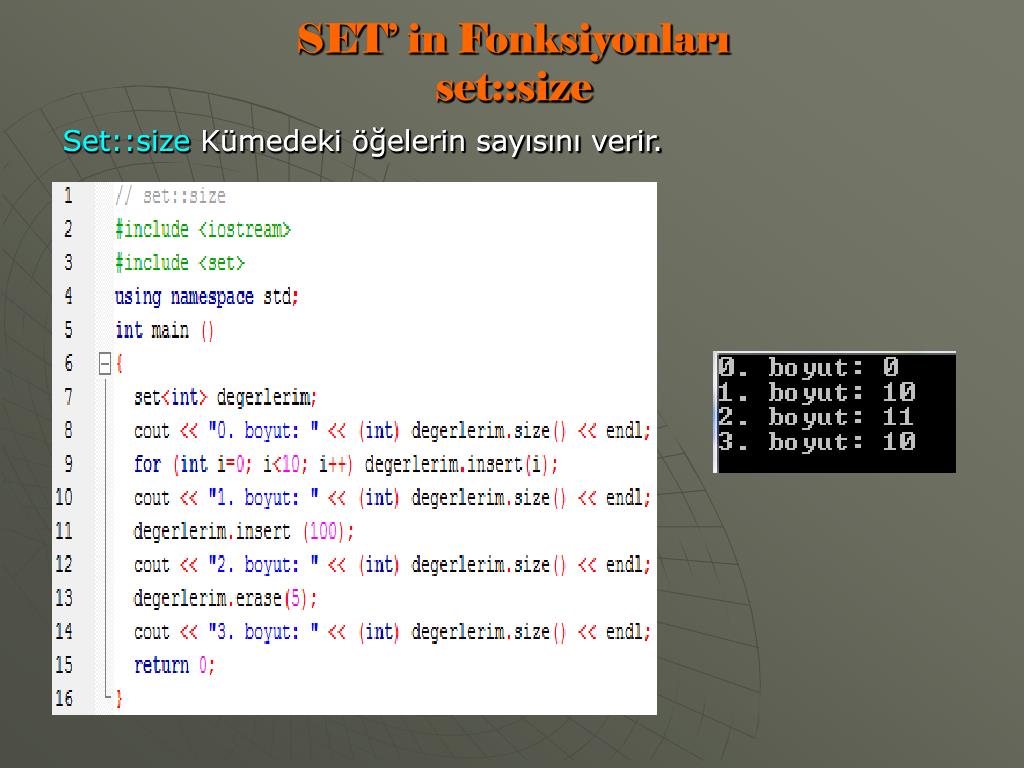Click the cyan 'Set::size' text in description

(x=127, y=141)
